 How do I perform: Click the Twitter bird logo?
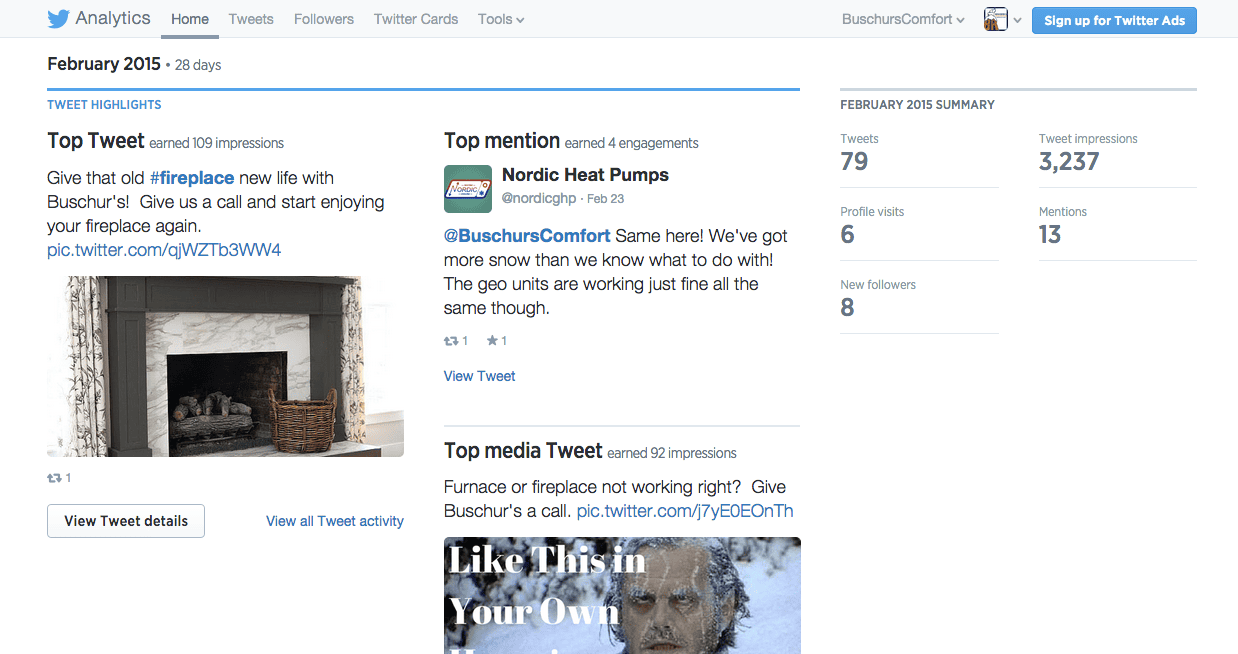[x=58, y=19]
